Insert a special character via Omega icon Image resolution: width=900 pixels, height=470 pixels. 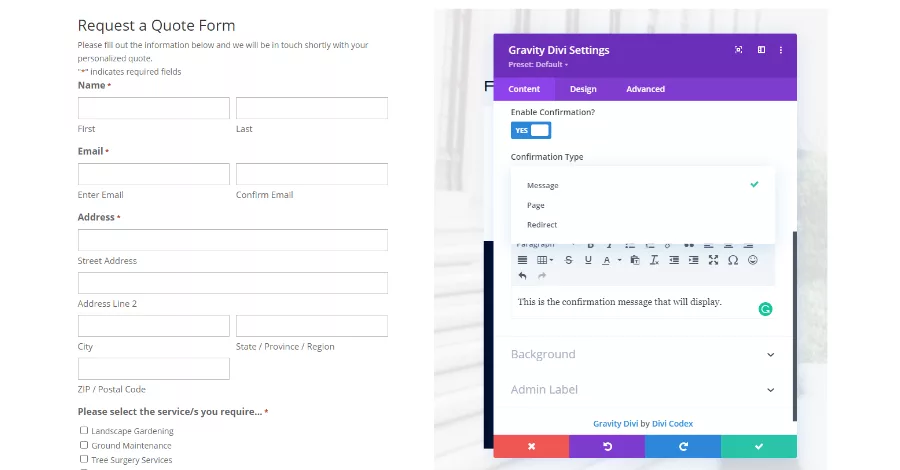pyautogui.click(x=733, y=260)
